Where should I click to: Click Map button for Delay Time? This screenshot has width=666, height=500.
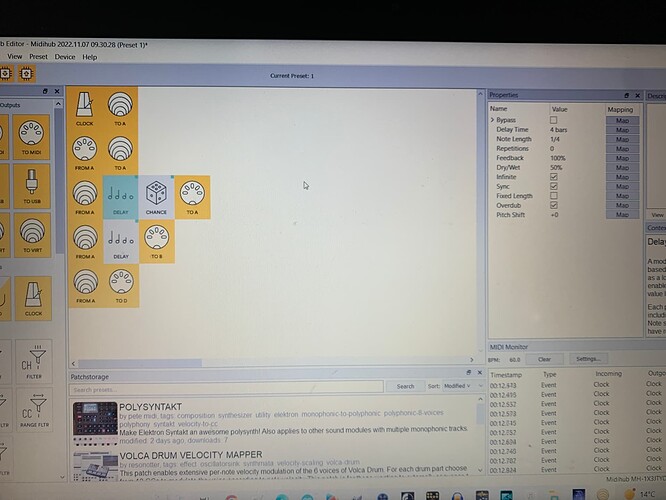point(622,130)
